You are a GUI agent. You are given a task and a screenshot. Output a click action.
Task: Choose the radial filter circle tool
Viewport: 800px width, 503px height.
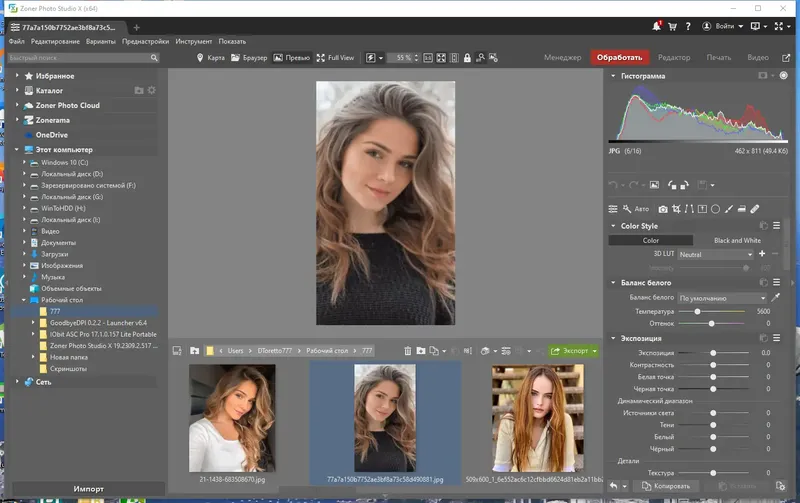[716, 209]
